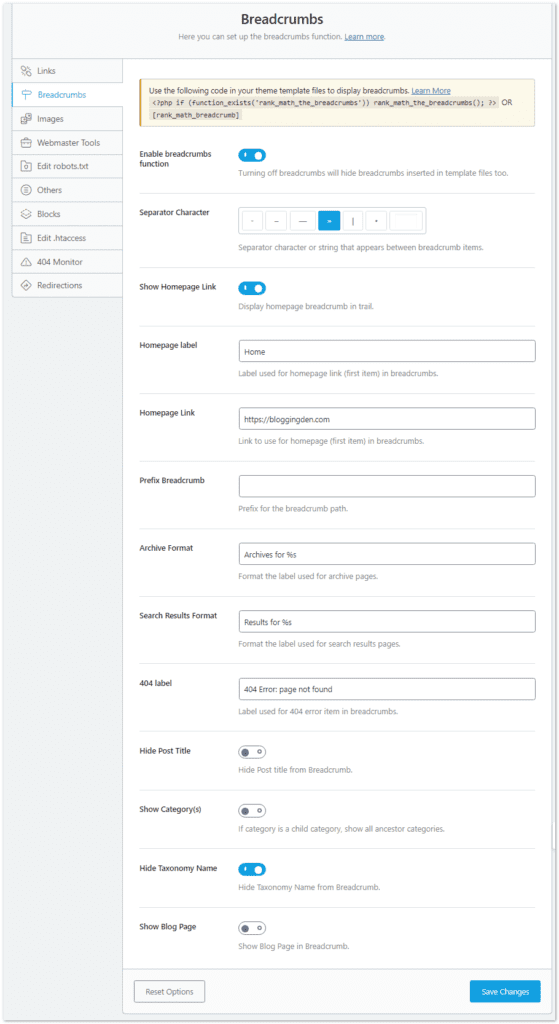
Task: Click the Images icon in the sidebar
Action: [x=26, y=119]
